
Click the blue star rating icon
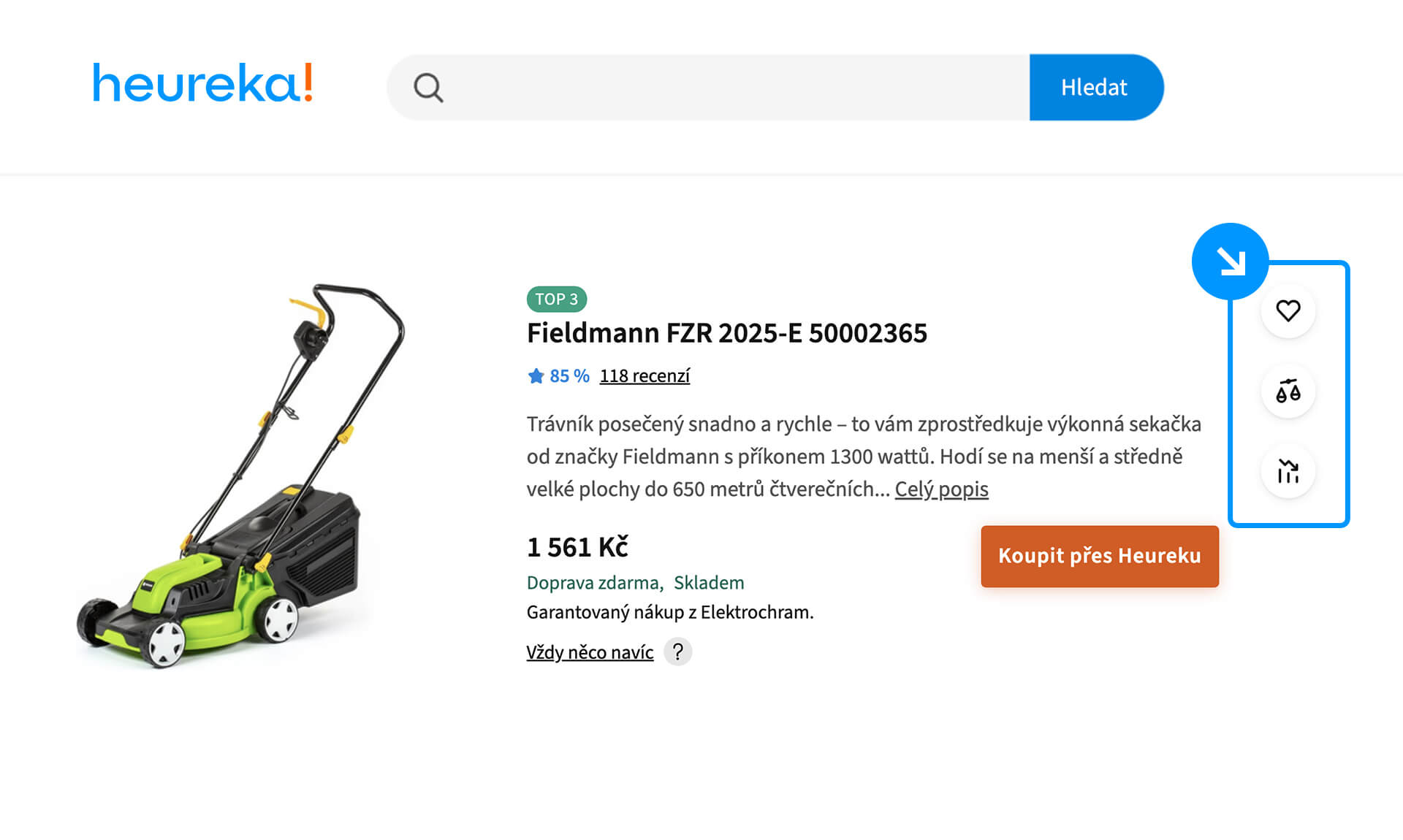coord(536,376)
